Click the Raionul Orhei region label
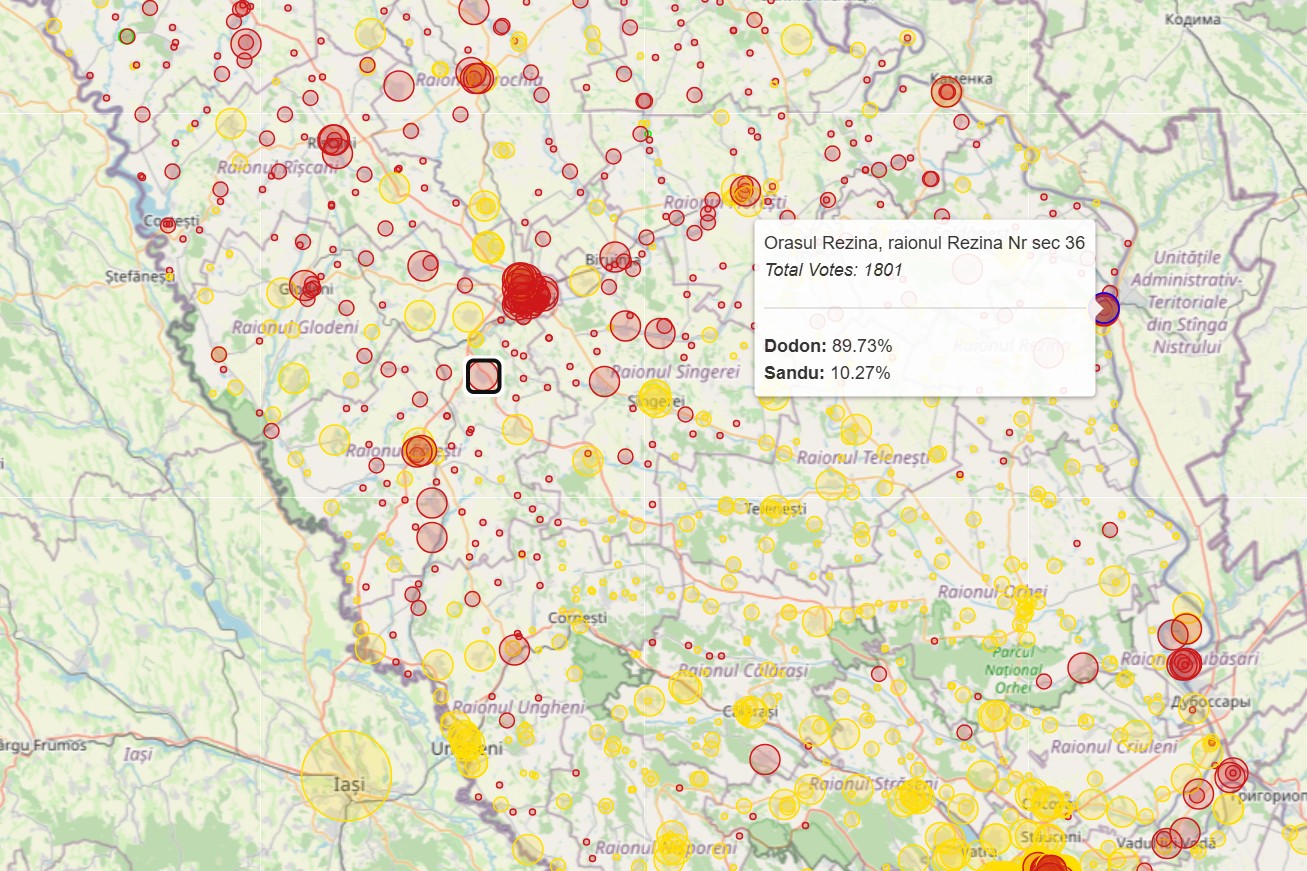The image size is (1307, 871). [995, 591]
